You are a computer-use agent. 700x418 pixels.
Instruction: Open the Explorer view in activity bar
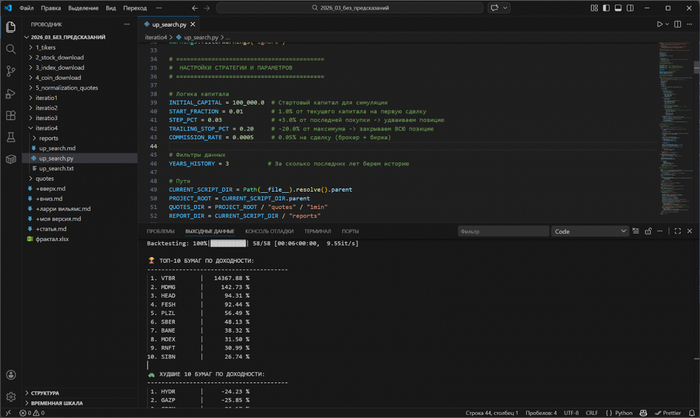pyautogui.click(x=11, y=27)
